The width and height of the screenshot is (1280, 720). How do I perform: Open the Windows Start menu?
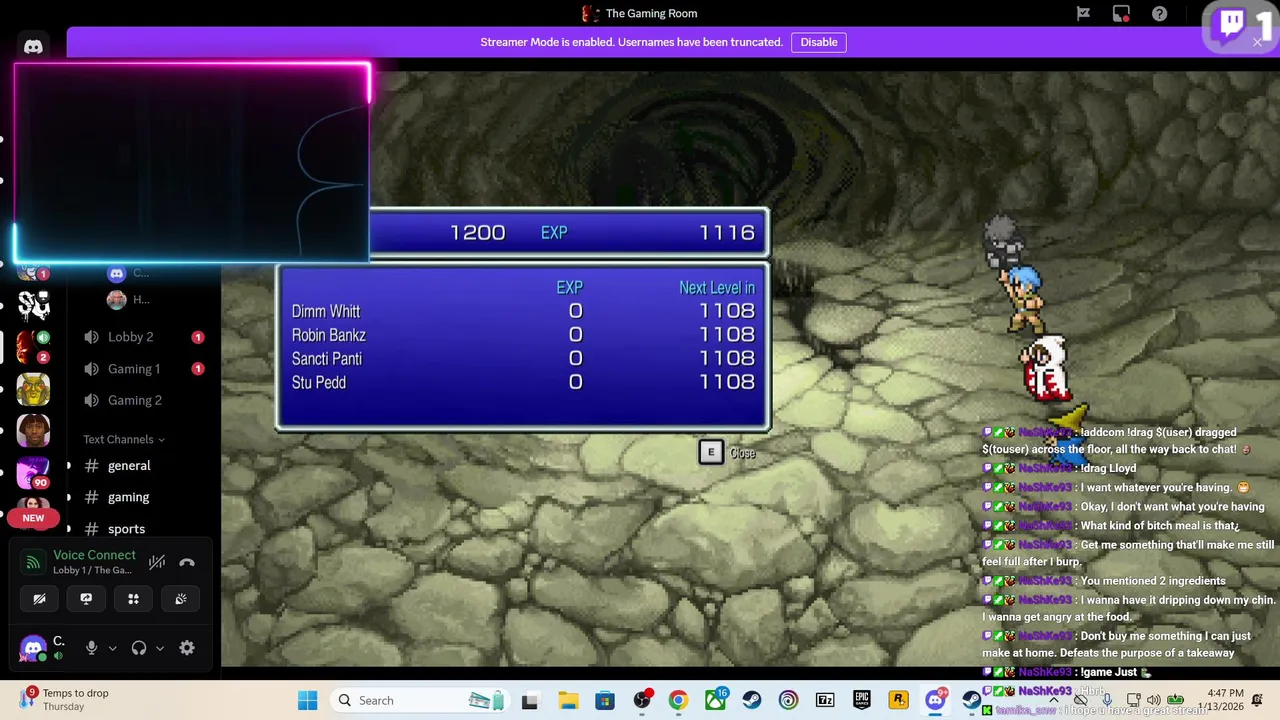point(307,700)
